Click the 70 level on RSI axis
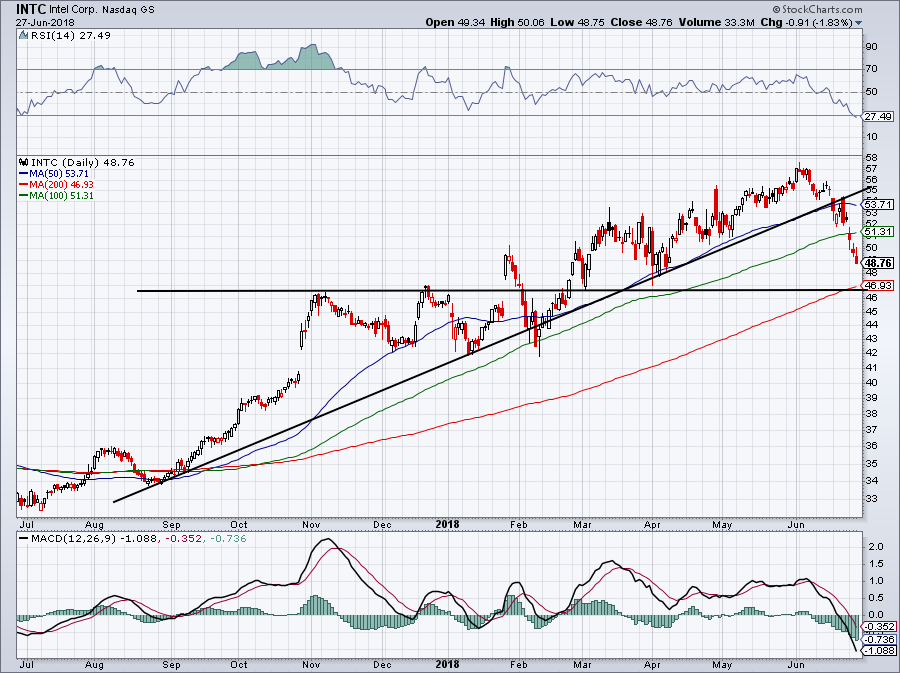900x673 pixels. coord(871,69)
